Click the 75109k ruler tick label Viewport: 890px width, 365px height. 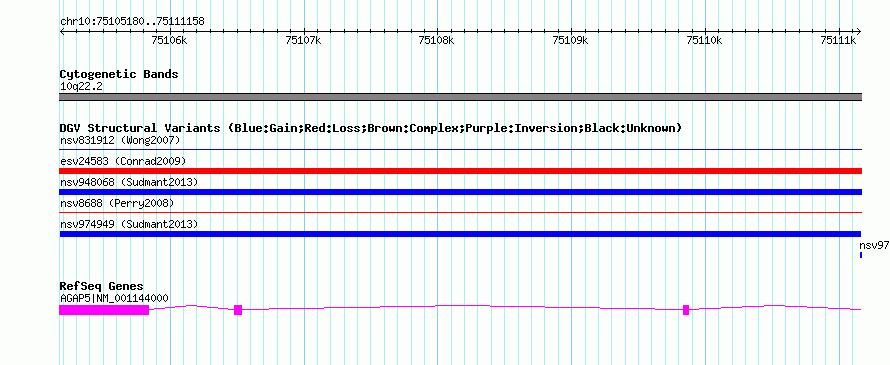pyautogui.click(x=570, y=40)
